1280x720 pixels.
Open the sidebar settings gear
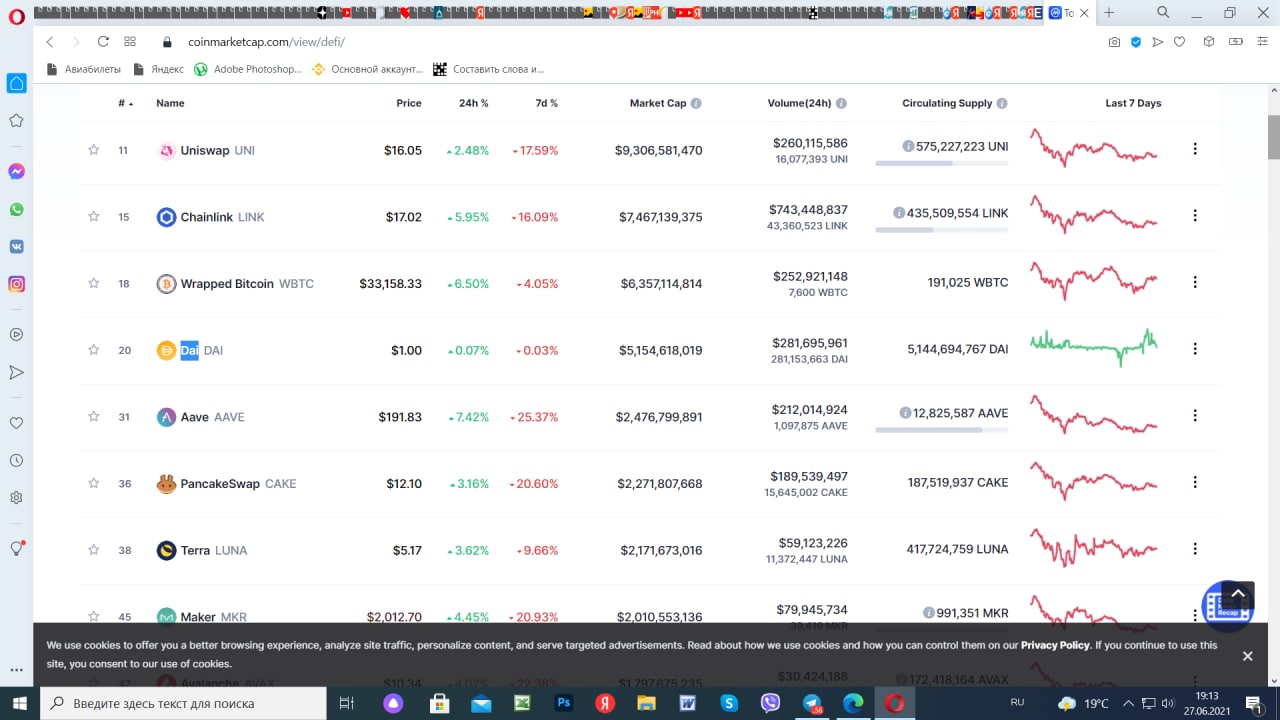[x=16, y=498]
